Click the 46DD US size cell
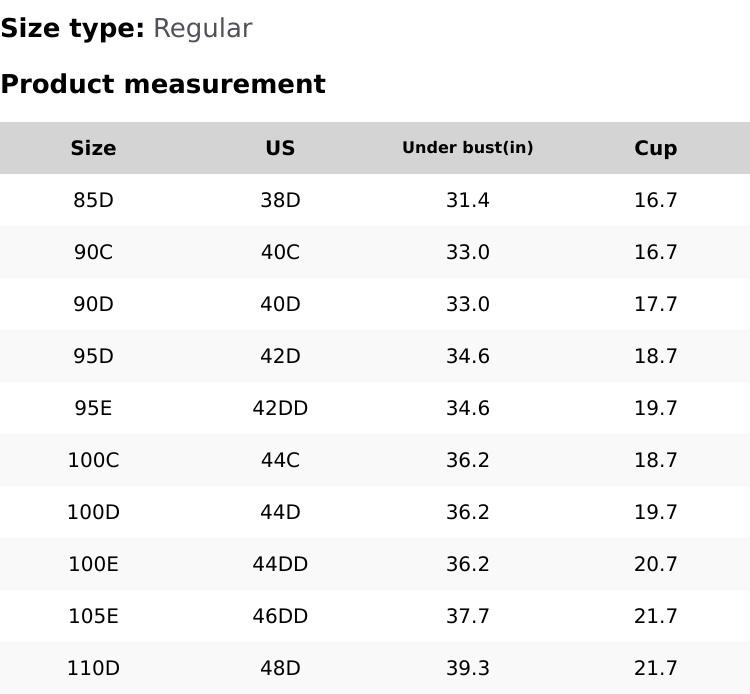750x694 pixels. (280, 616)
